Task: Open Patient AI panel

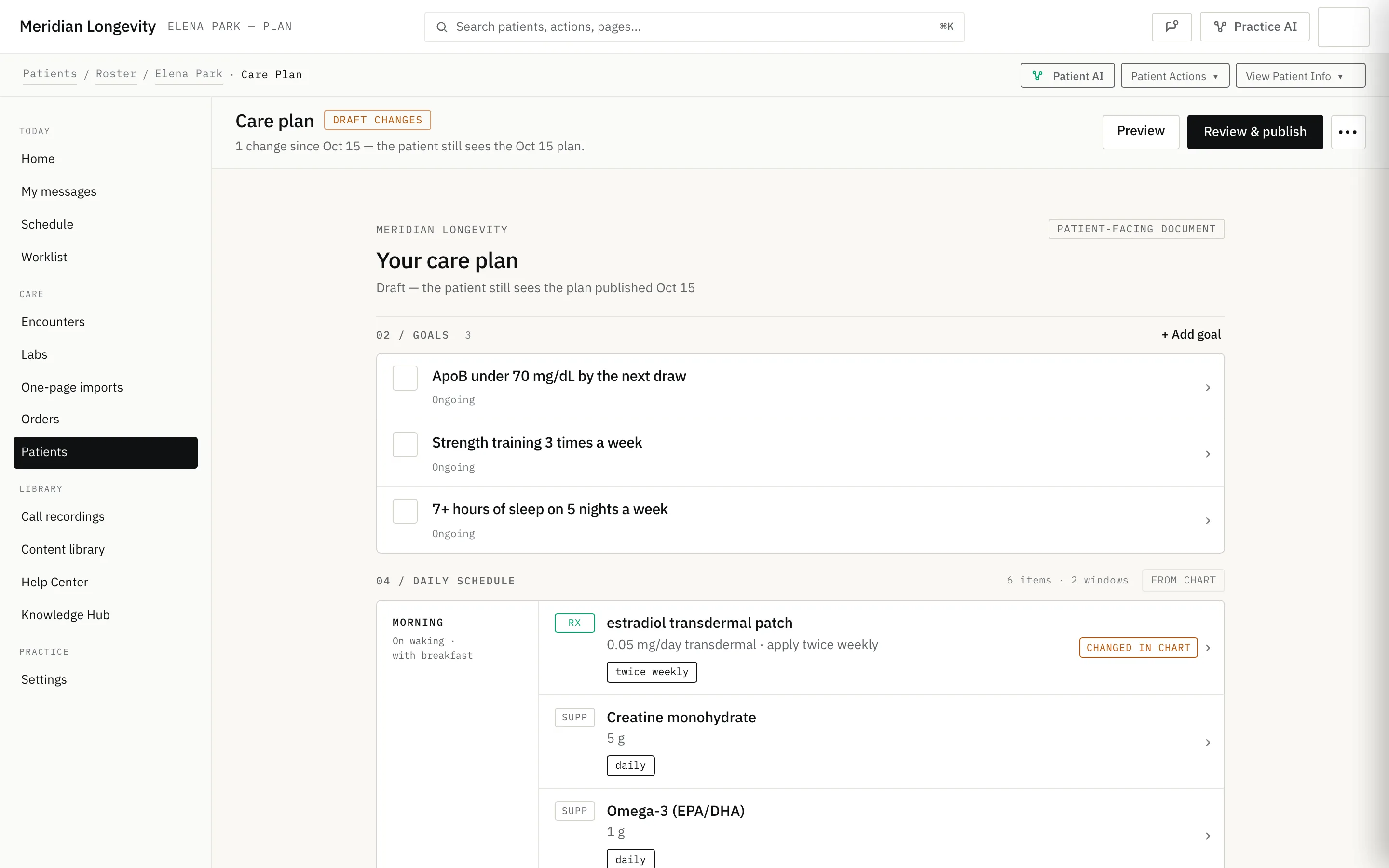Action: (x=1067, y=76)
